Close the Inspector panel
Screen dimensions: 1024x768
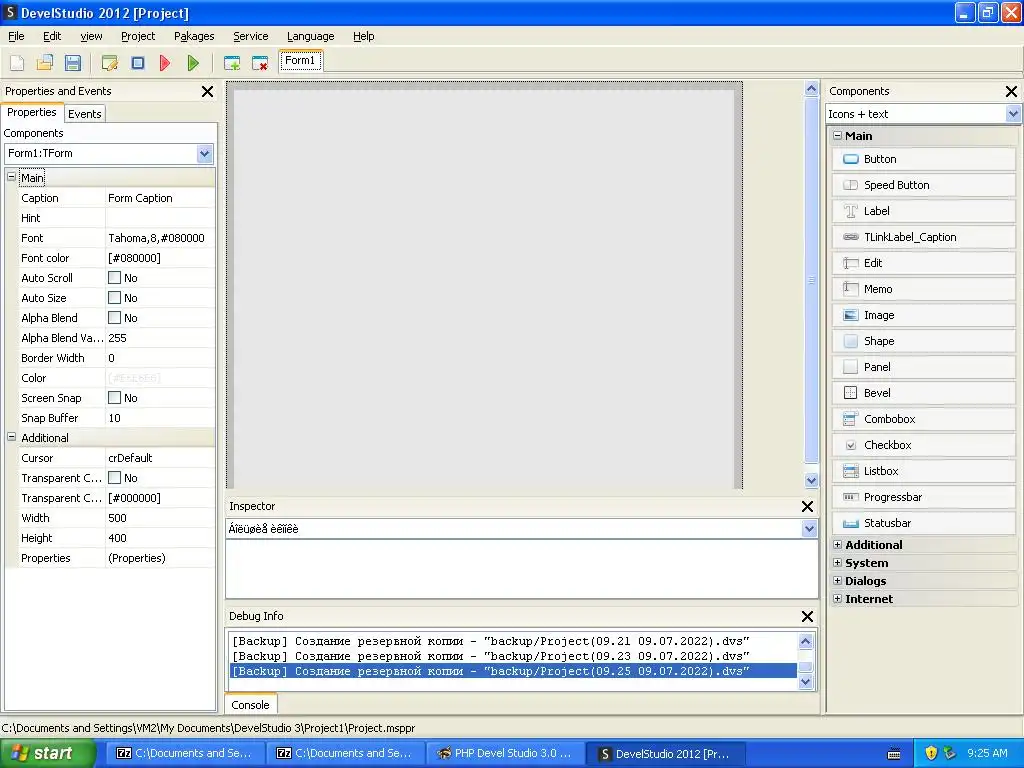pos(807,507)
